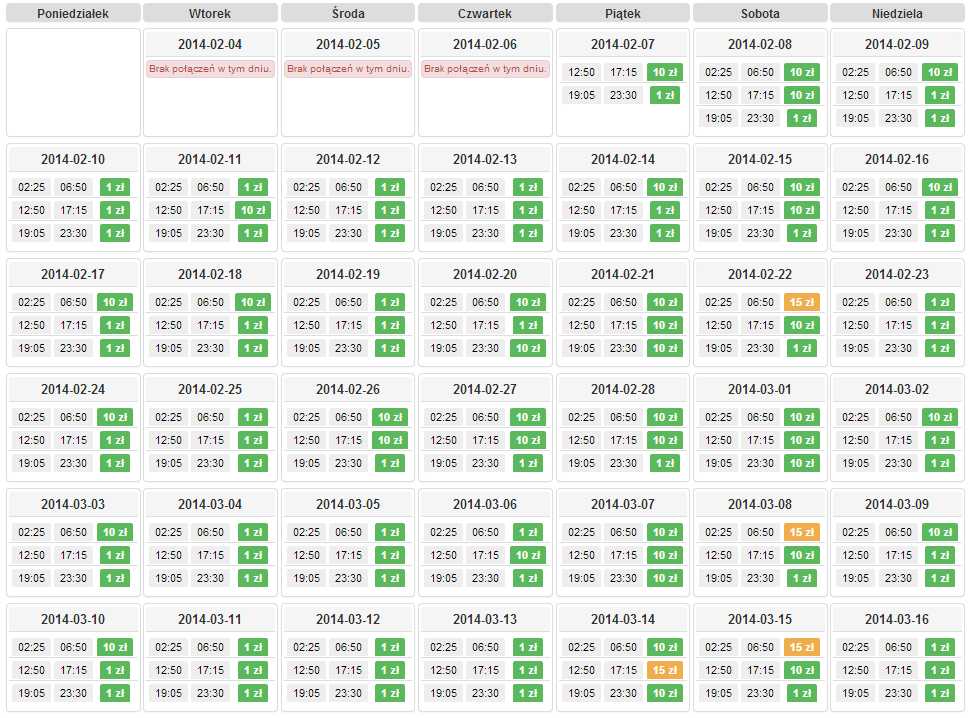Viewport: 975px width, 718px height.
Task: Select the date heading 2014-02-23
Action: pos(897,274)
